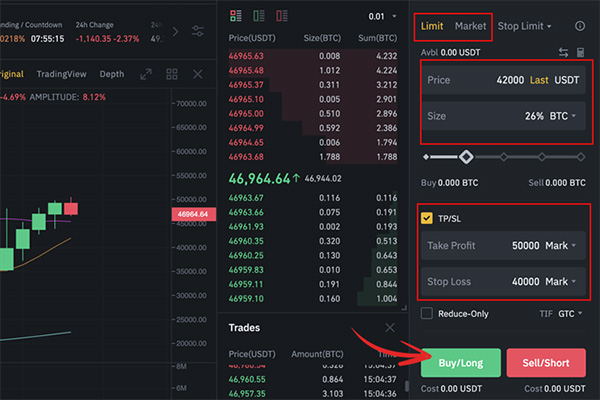The image size is (600, 400).
Task: Click the red Sell/Short button
Action: (x=546, y=362)
